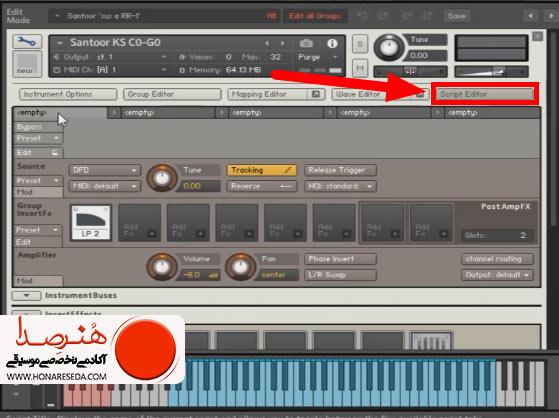
Task: Click the Amplifier Pan knob
Action: click(x=241, y=267)
